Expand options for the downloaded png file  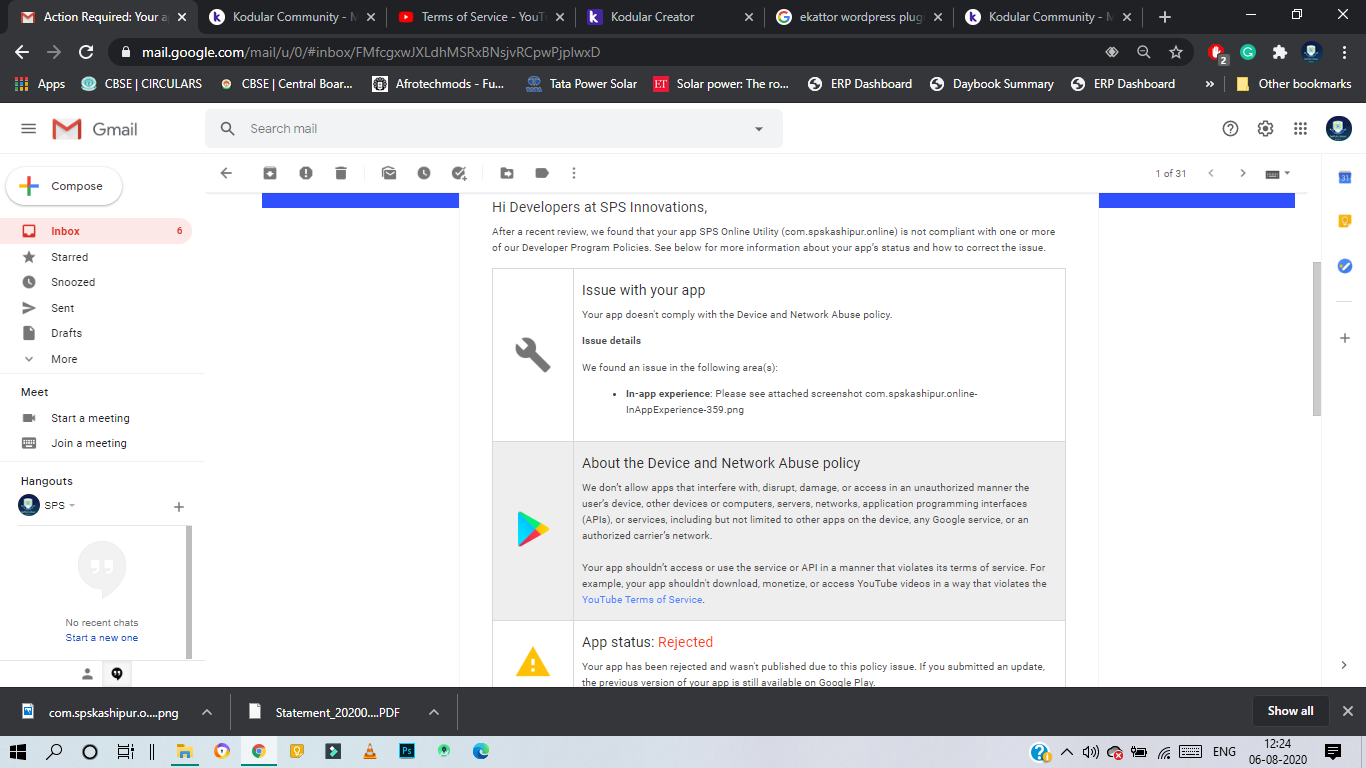click(207, 712)
